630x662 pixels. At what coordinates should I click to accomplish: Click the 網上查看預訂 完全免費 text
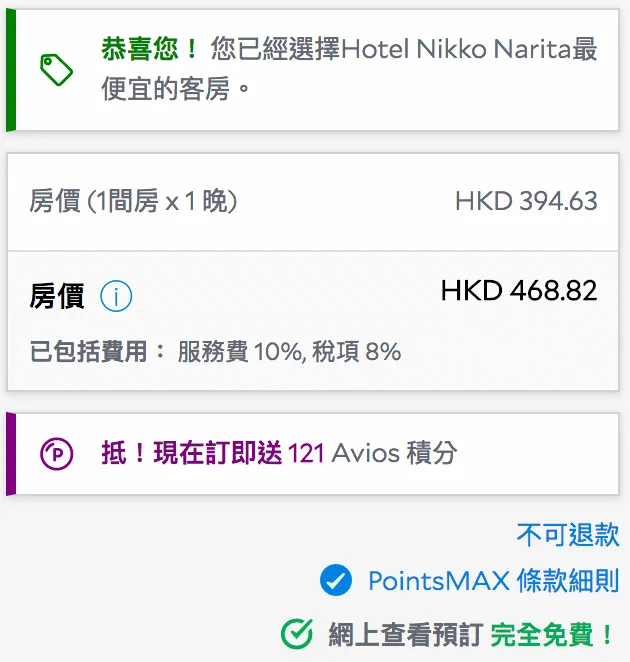coord(471,634)
